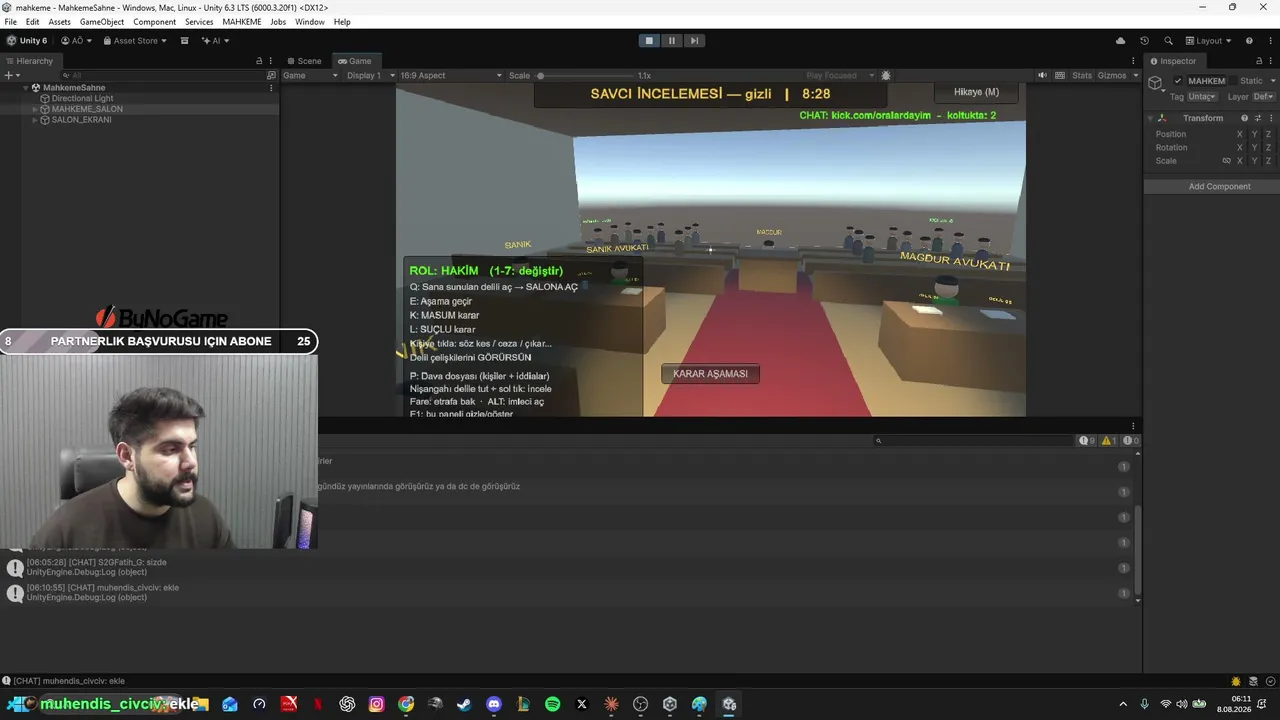The height and width of the screenshot is (720, 1280).
Task: Toggle the Scale constrained proportions link
Action: click(x=1226, y=161)
